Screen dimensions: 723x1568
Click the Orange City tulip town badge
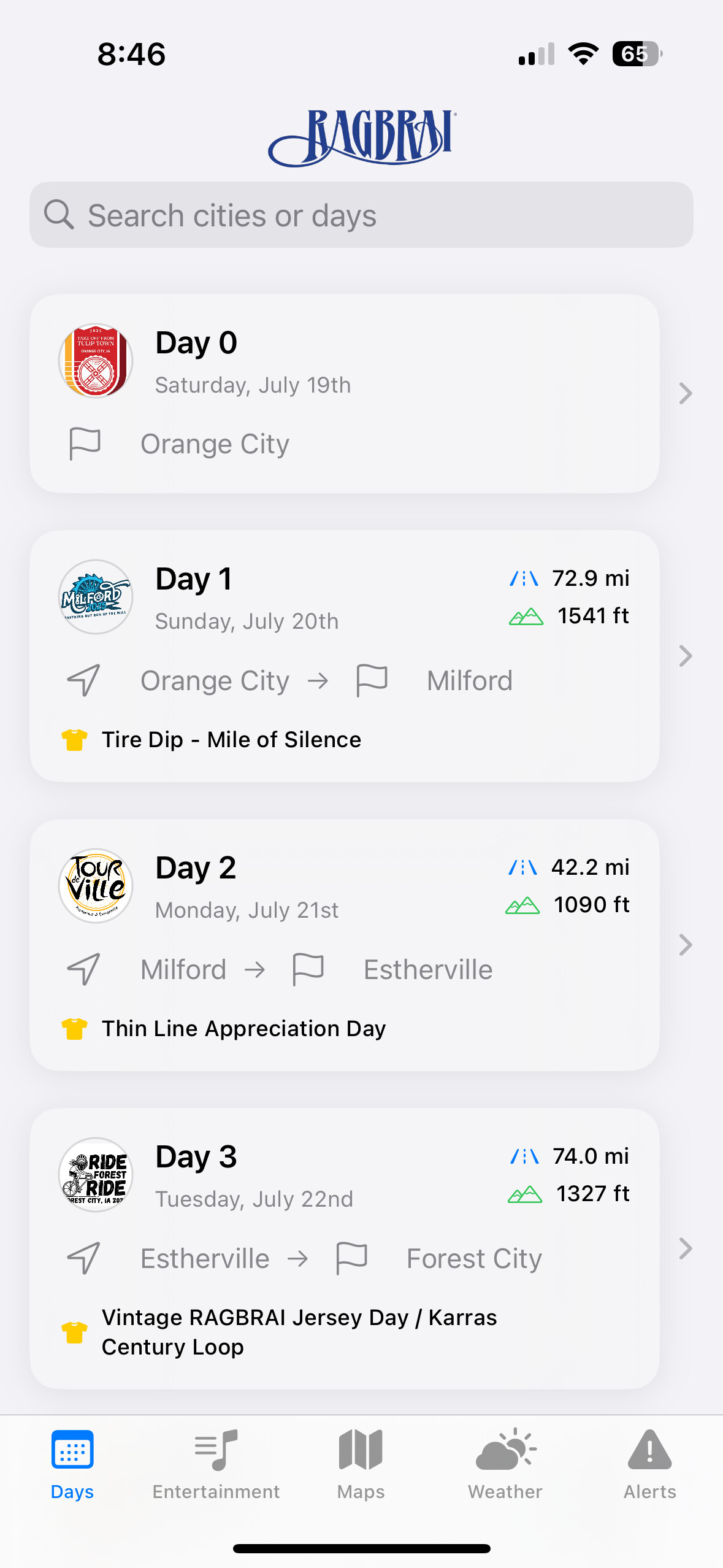tap(96, 361)
